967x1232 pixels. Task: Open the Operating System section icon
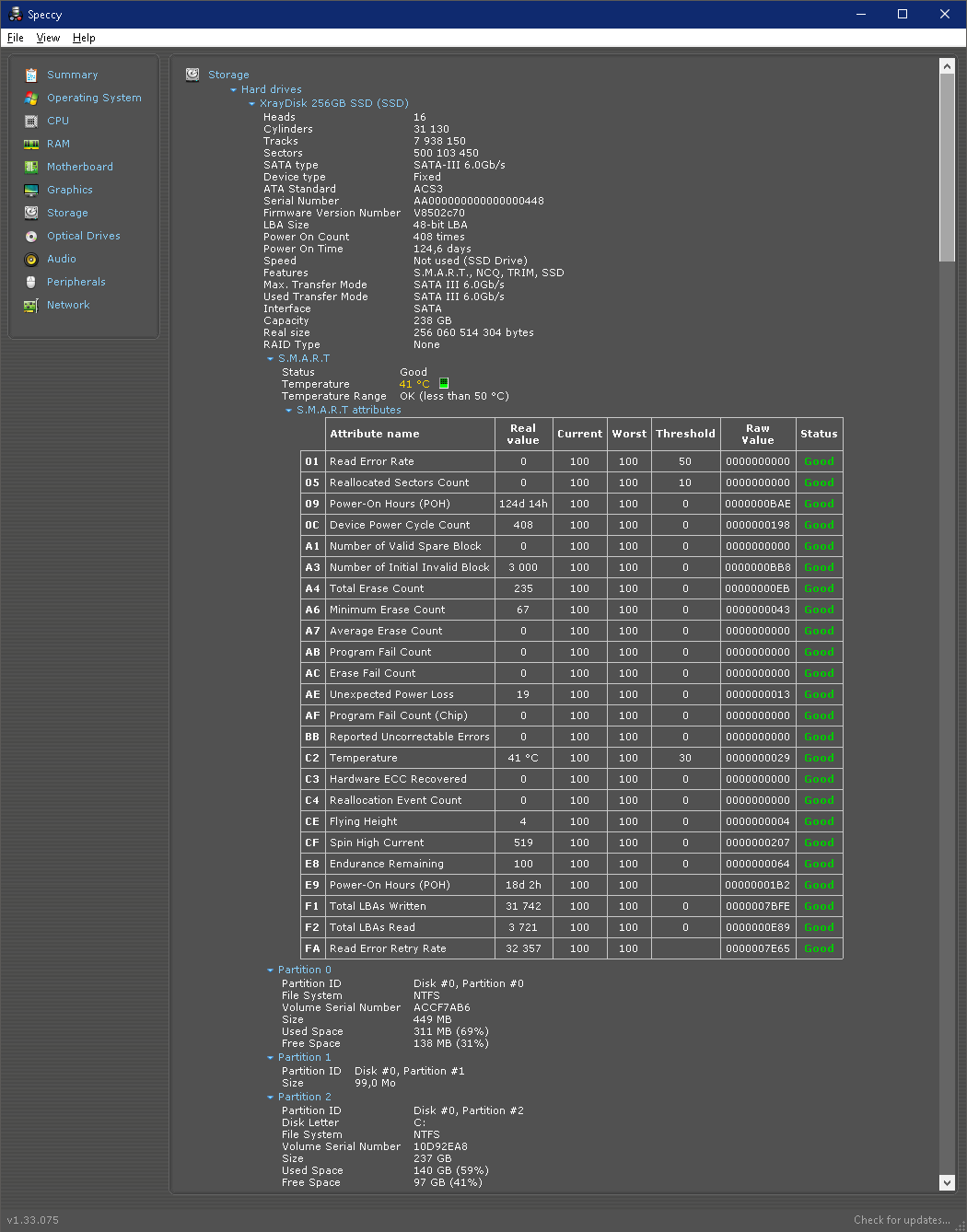coord(30,98)
